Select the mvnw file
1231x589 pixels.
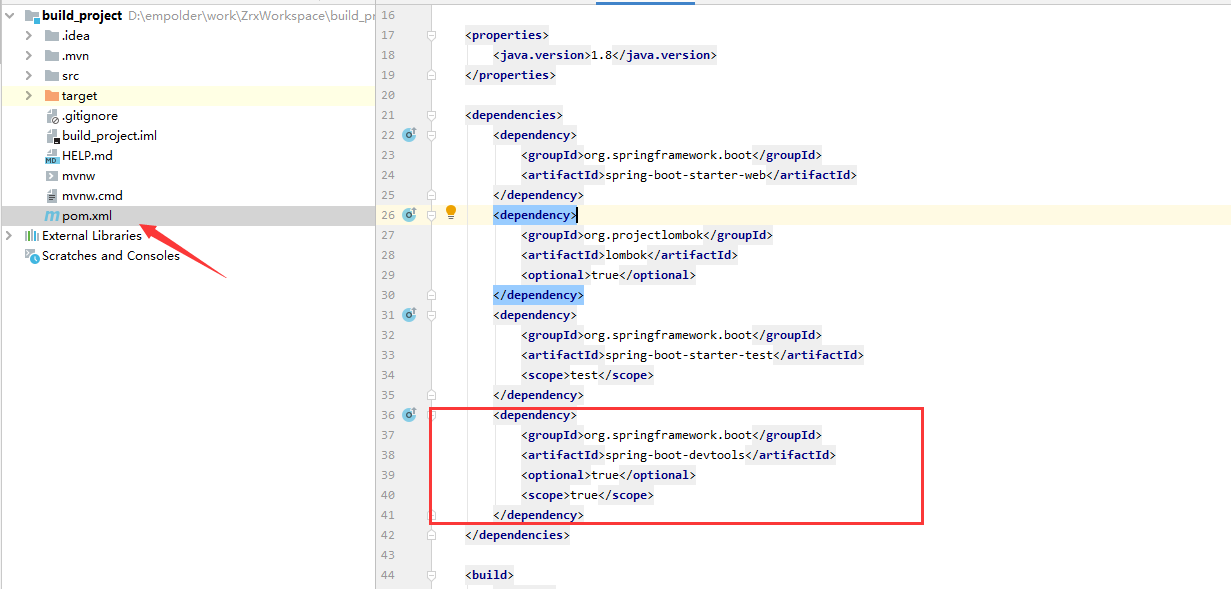pyautogui.click(x=79, y=176)
